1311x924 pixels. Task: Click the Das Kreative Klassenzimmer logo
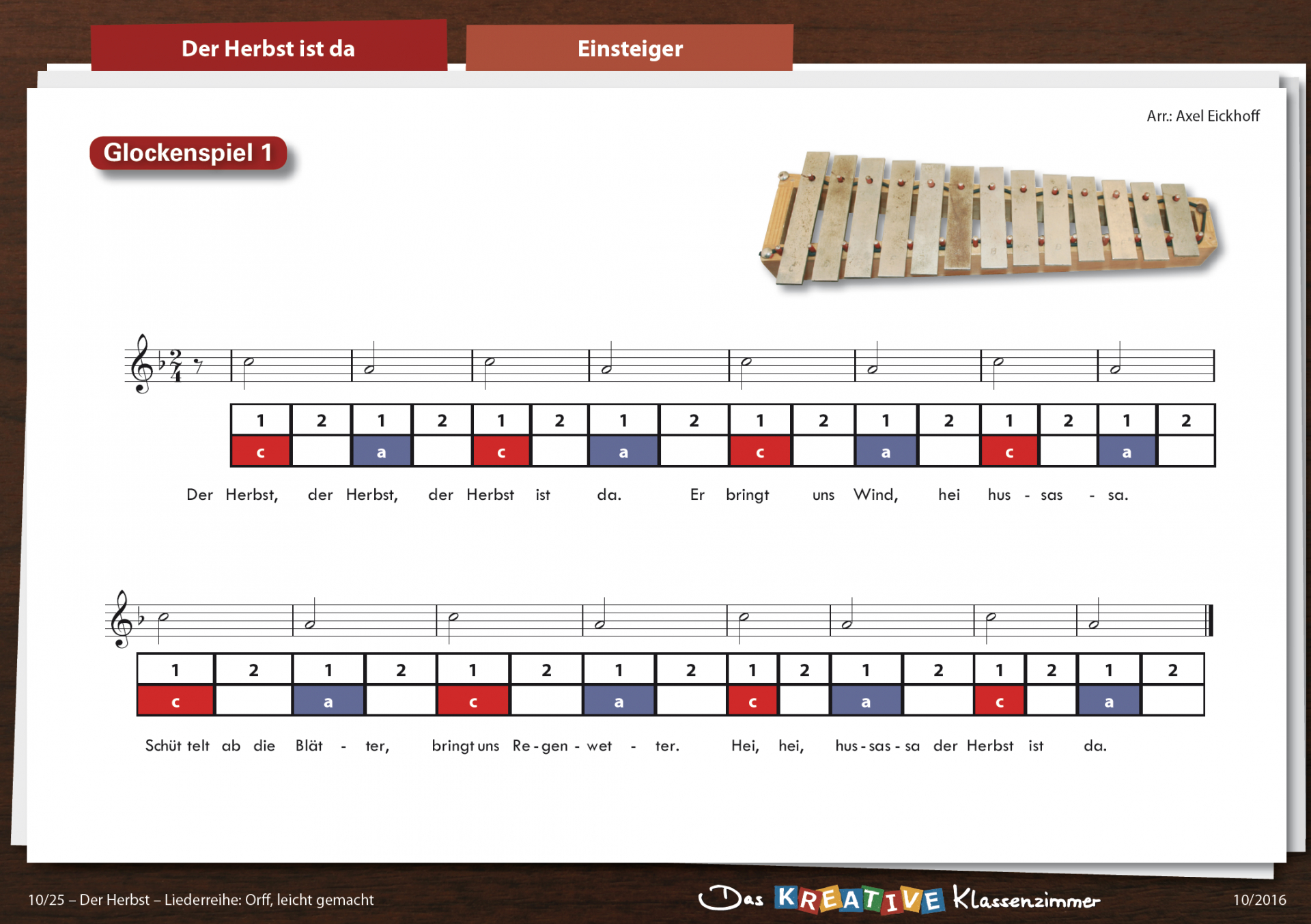point(899,899)
